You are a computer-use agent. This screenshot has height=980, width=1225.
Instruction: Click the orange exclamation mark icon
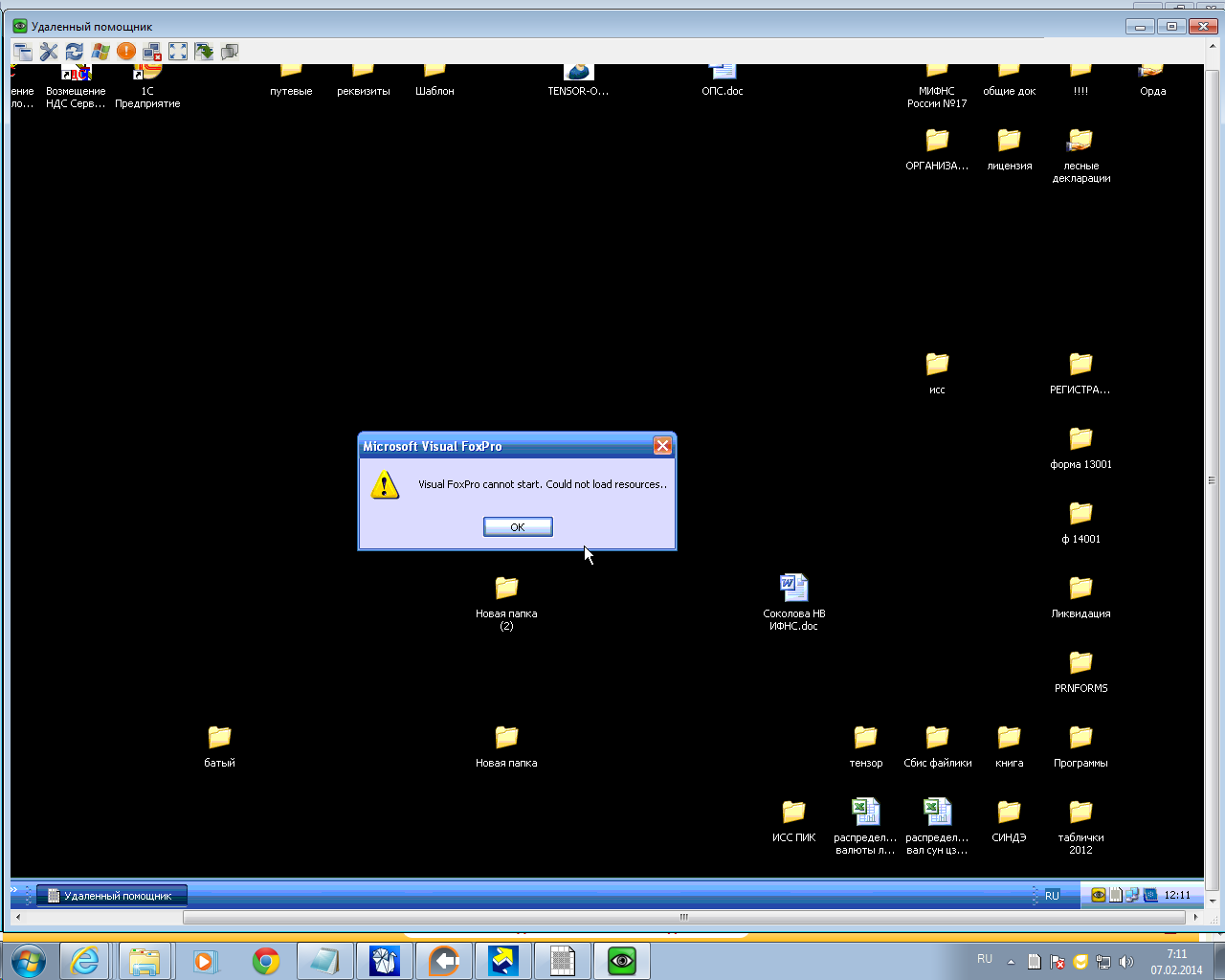click(x=126, y=52)
